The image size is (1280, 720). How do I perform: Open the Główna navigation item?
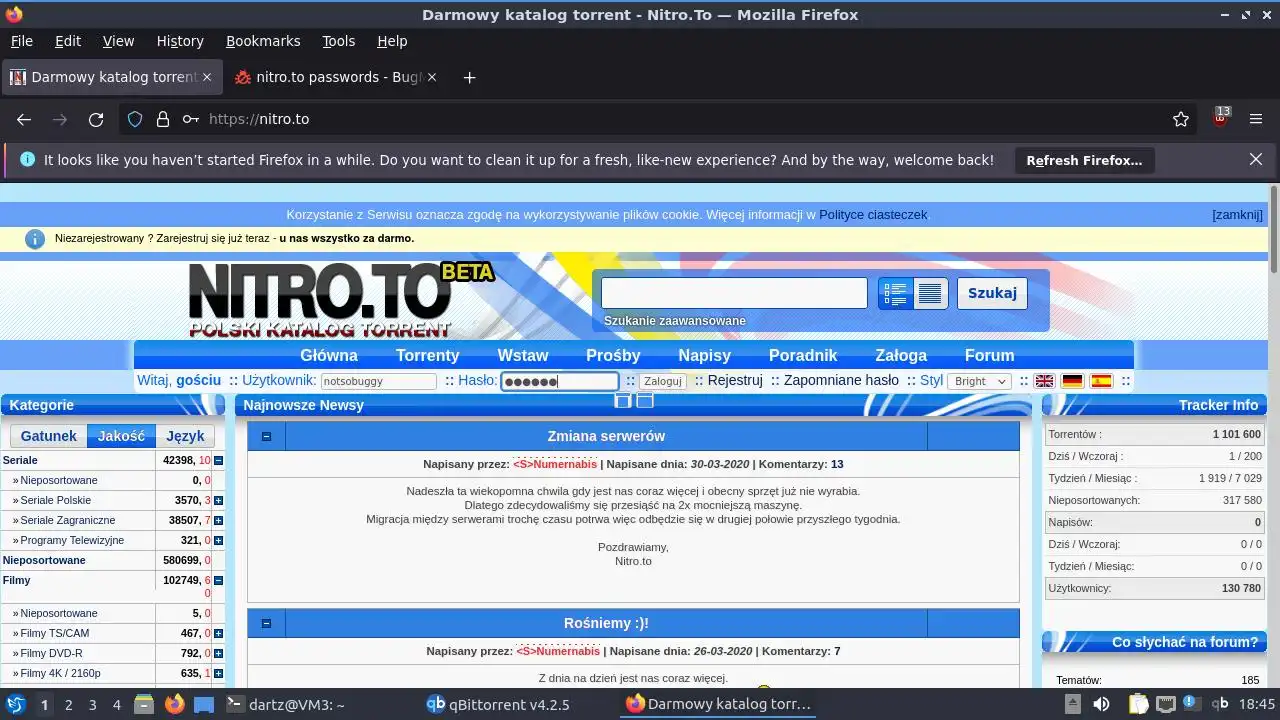(329, 355)
